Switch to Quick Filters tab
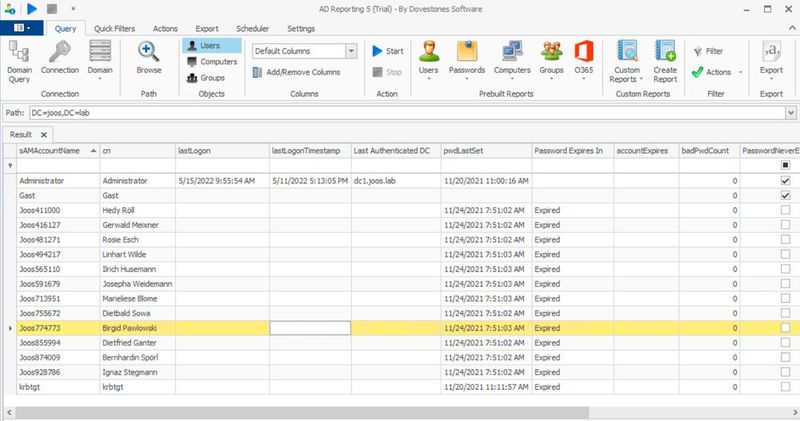Image resolution: width=800 pixels, height=421 pixels. [x=114, y=29]
